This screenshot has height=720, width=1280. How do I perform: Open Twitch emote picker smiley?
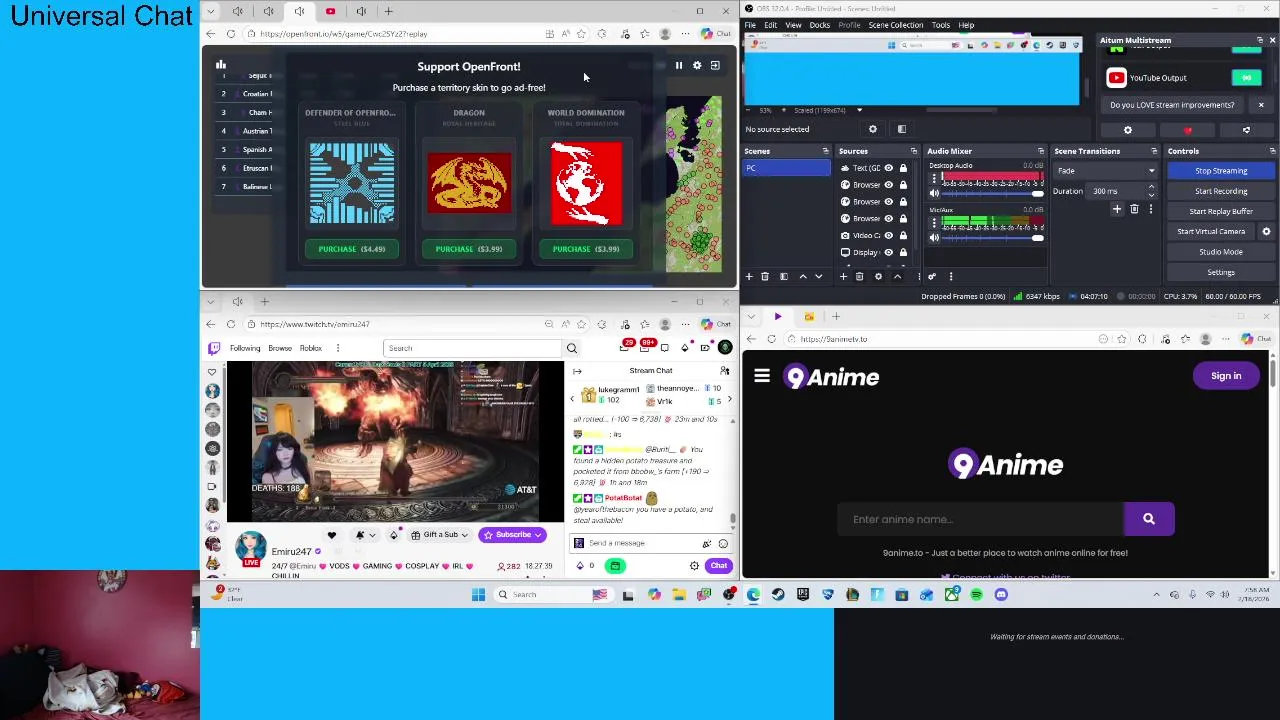[x=723, y=543]
